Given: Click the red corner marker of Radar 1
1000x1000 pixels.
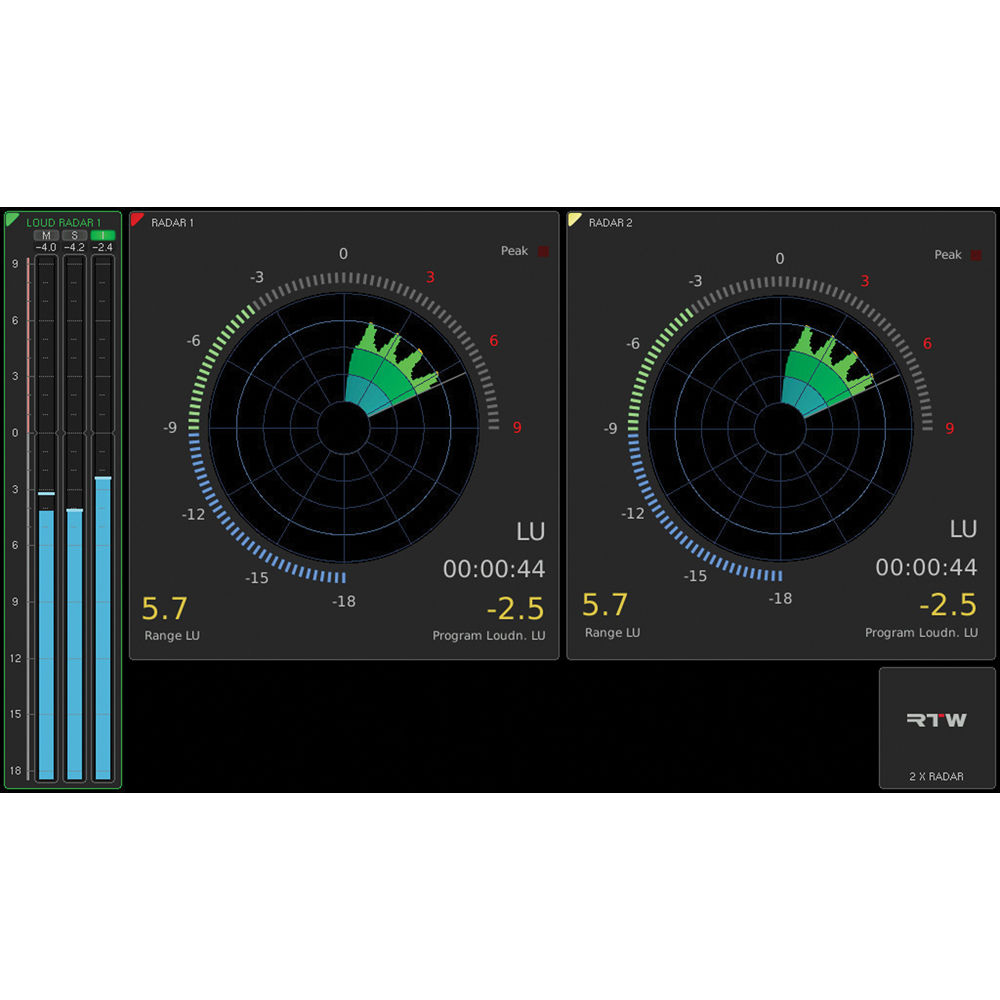Looking at the screenshot, I should click(137, 219).
